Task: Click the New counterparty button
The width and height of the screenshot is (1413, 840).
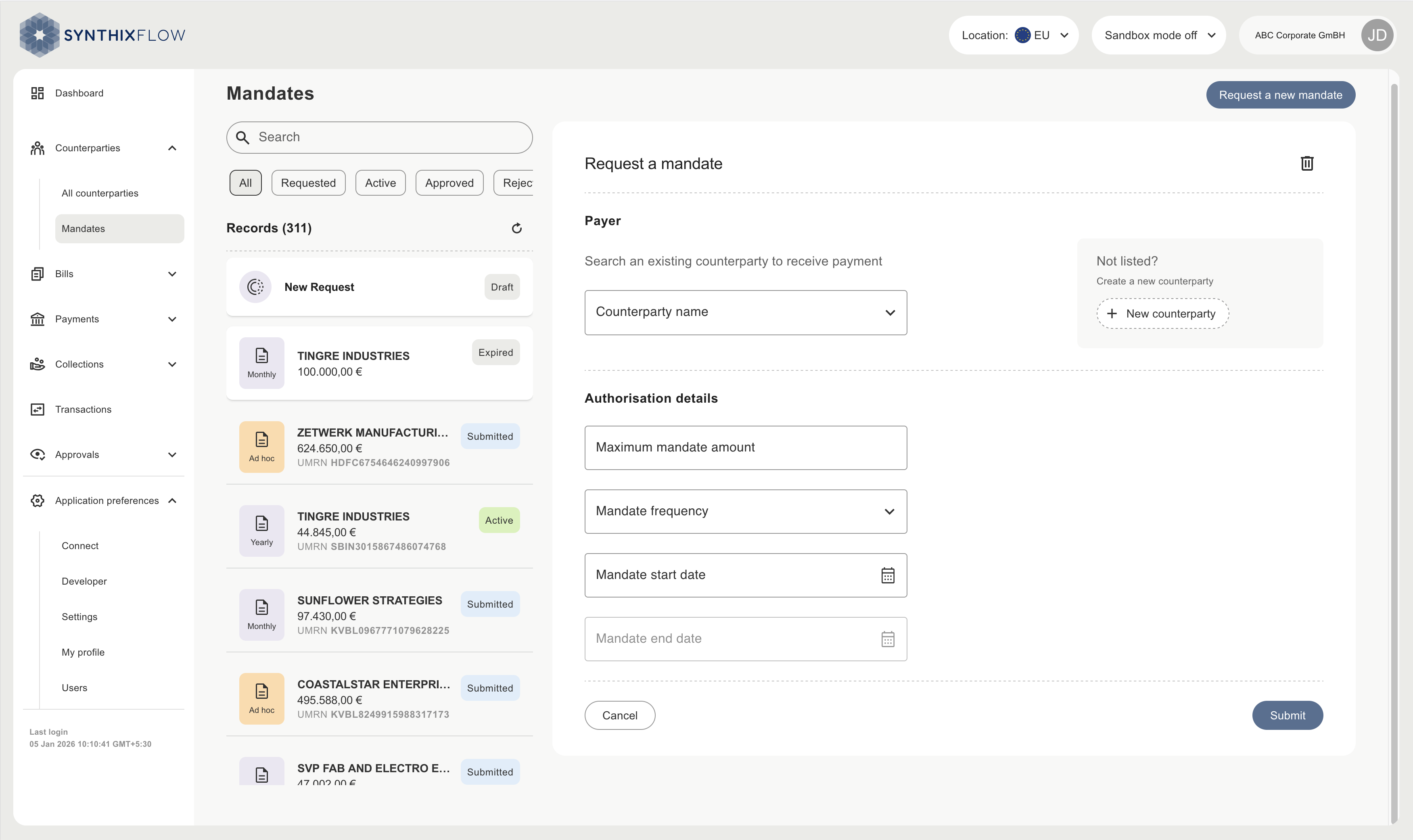Action: (x=1163, y=313)
